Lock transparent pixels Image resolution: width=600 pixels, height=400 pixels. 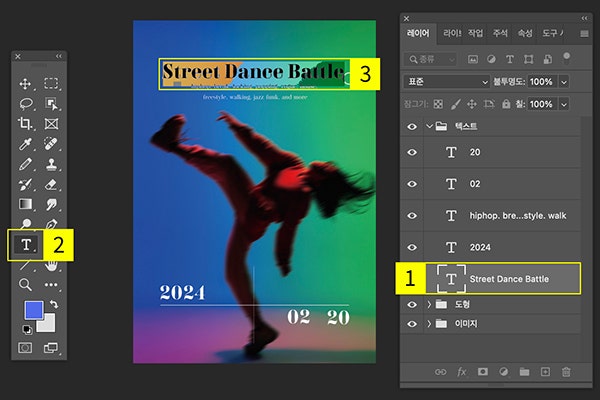tap(438, 104)
